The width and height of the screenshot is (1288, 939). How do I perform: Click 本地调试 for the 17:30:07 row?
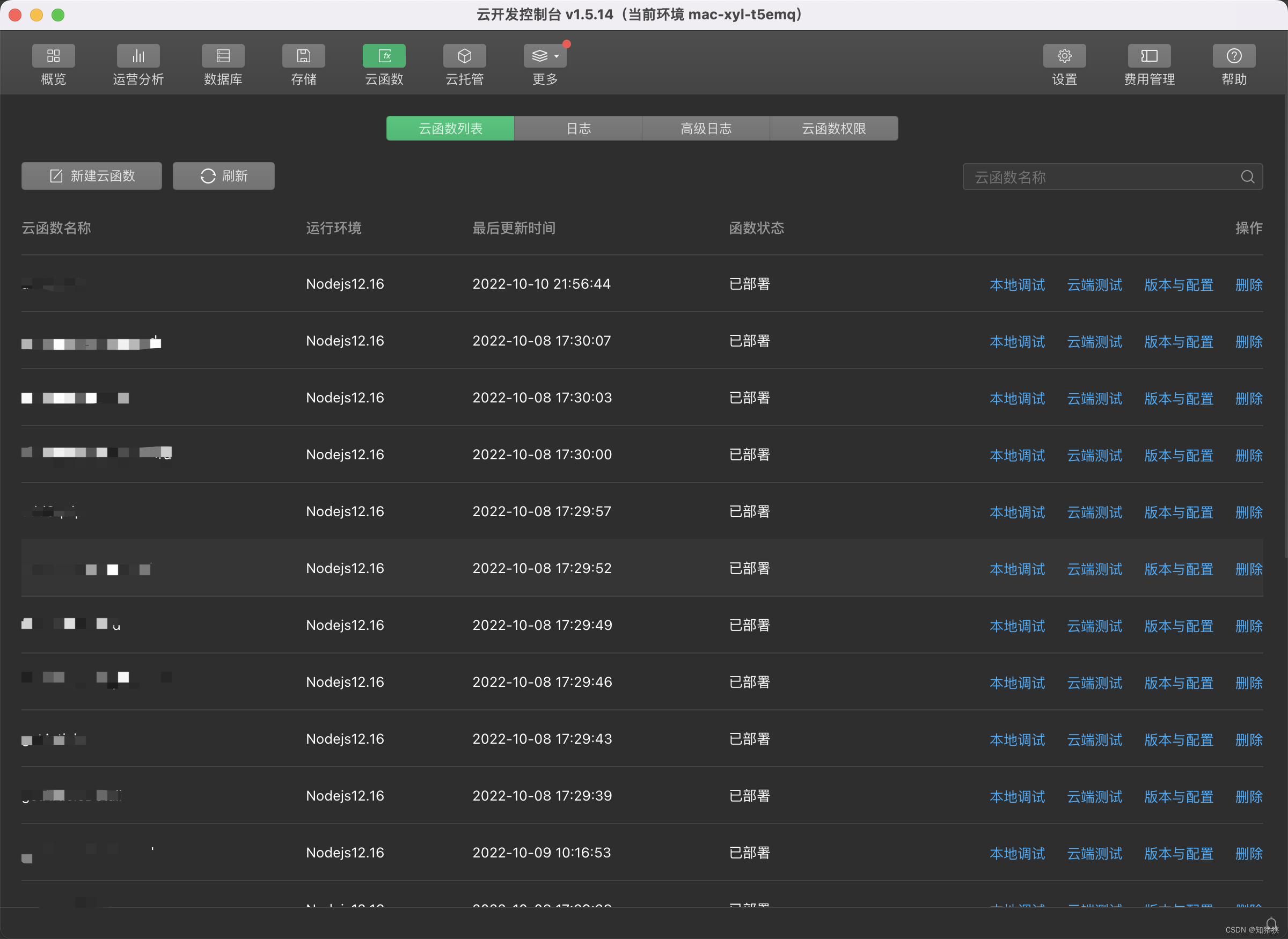tap(1017, 342)
